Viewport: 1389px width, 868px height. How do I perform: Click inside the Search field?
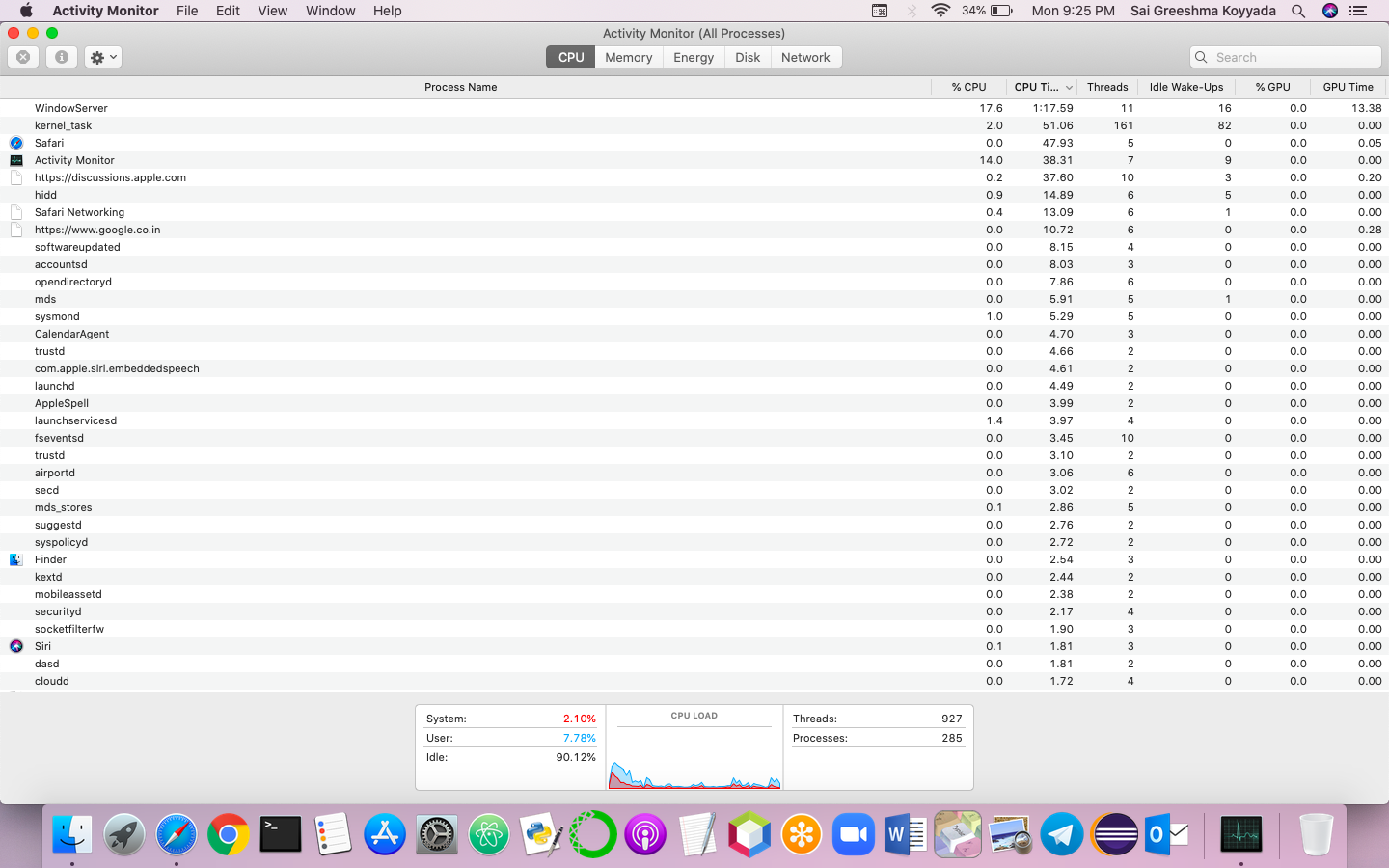[x=1284, y=56]
